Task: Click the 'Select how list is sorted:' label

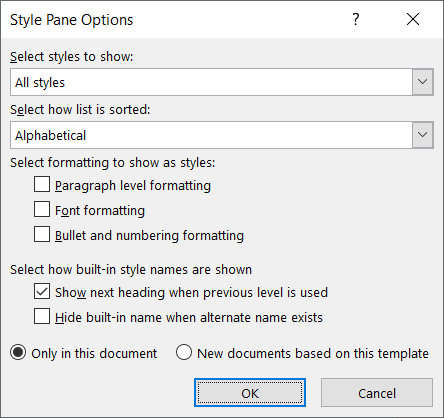Action: (x=80, y=110)
